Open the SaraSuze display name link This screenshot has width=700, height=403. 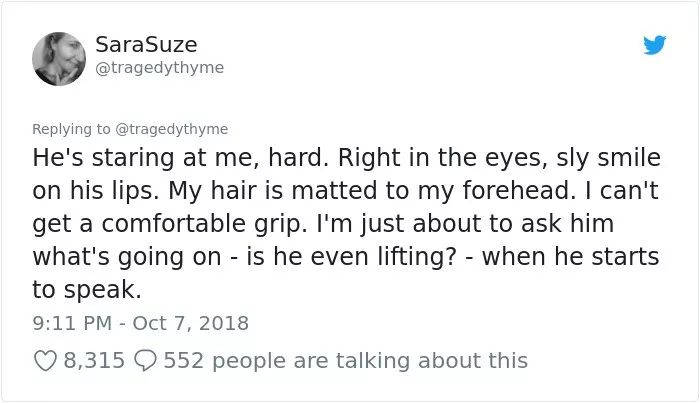(x=146, y=45)
